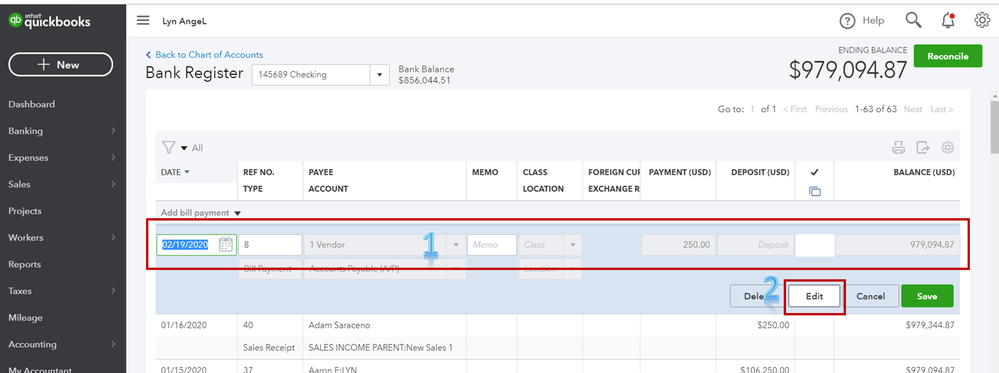Sort by the DATE column arrow
This screenshot has width=999, height=373.
[x=187, y=172]
